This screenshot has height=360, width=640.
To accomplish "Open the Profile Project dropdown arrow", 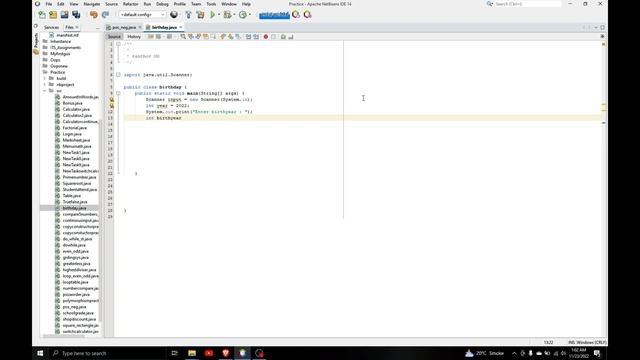I will (249, 15).
